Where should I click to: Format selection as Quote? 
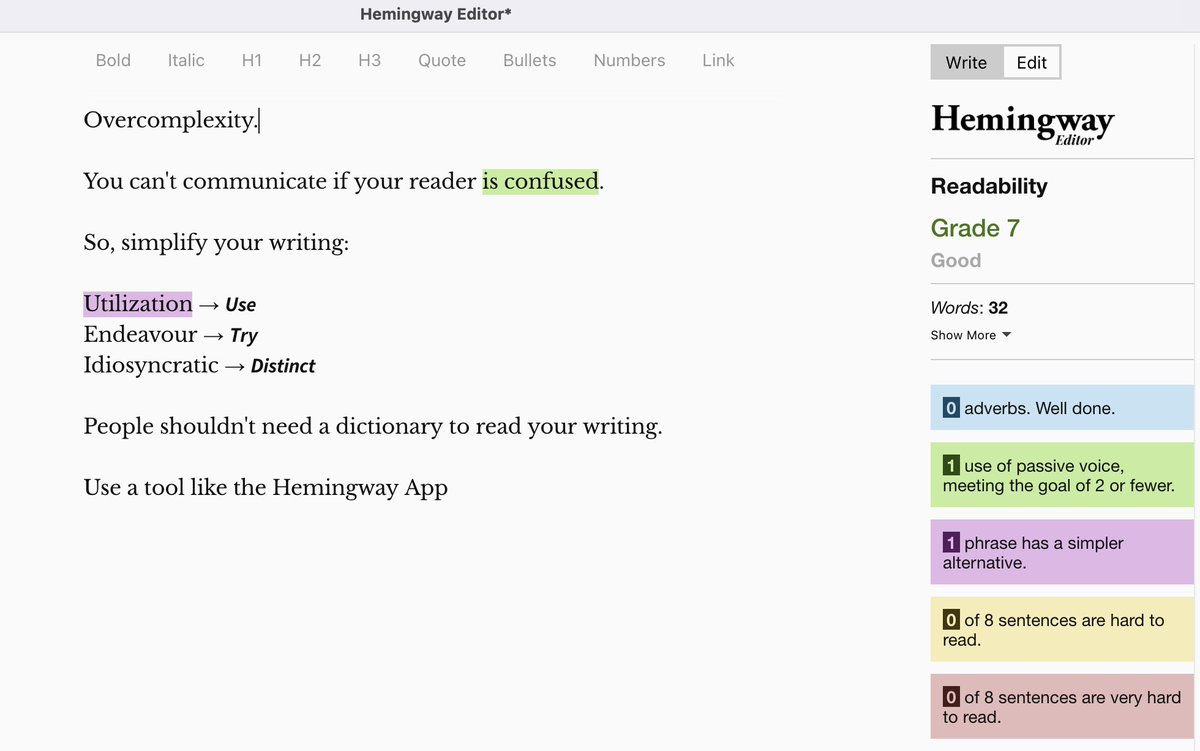pyautogui.click(x=442, y=60)
